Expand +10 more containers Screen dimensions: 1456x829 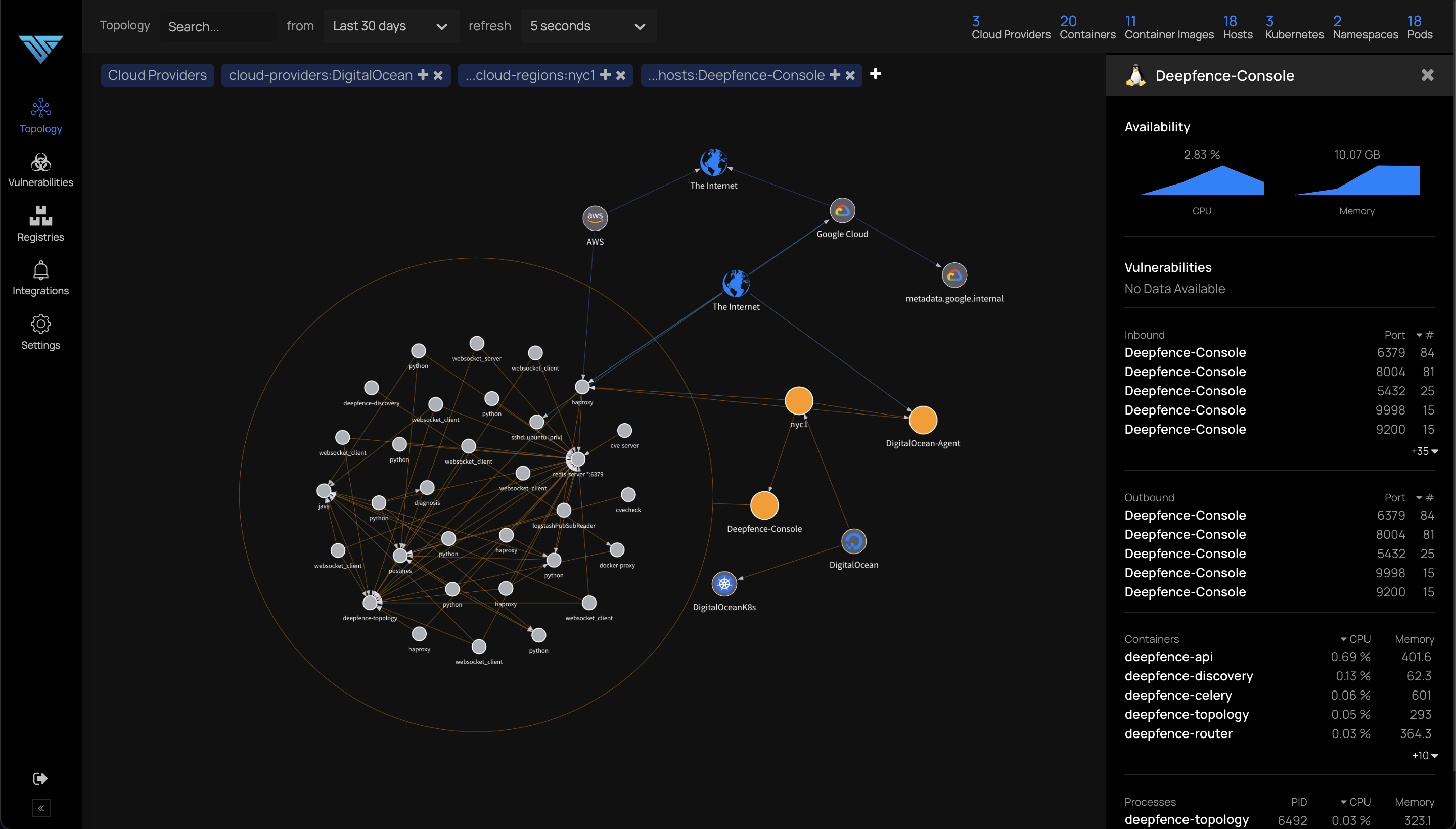click(x=1424, y=755)
